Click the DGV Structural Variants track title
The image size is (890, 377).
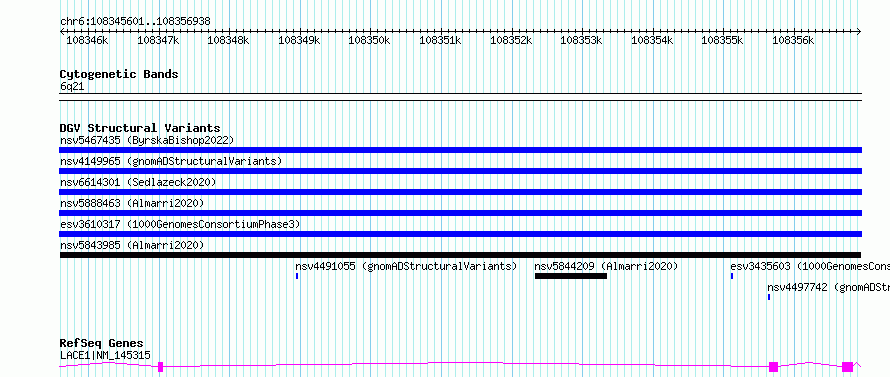[140, 128]
